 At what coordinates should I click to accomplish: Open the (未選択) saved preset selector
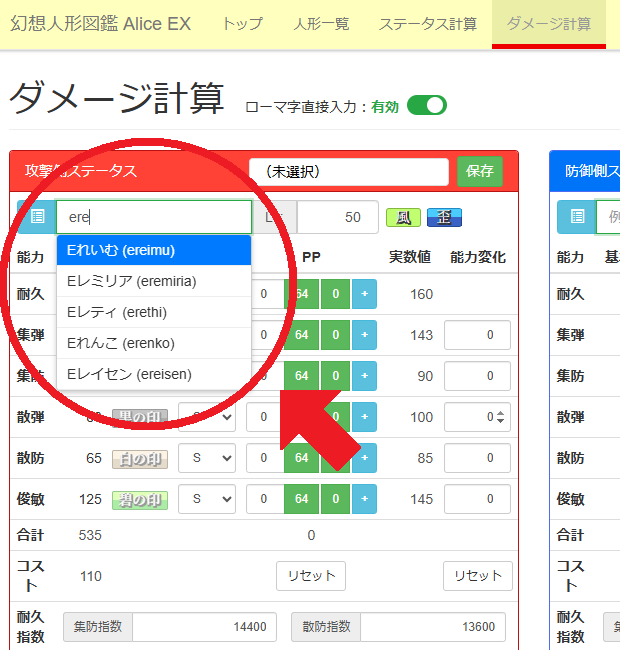349,172
